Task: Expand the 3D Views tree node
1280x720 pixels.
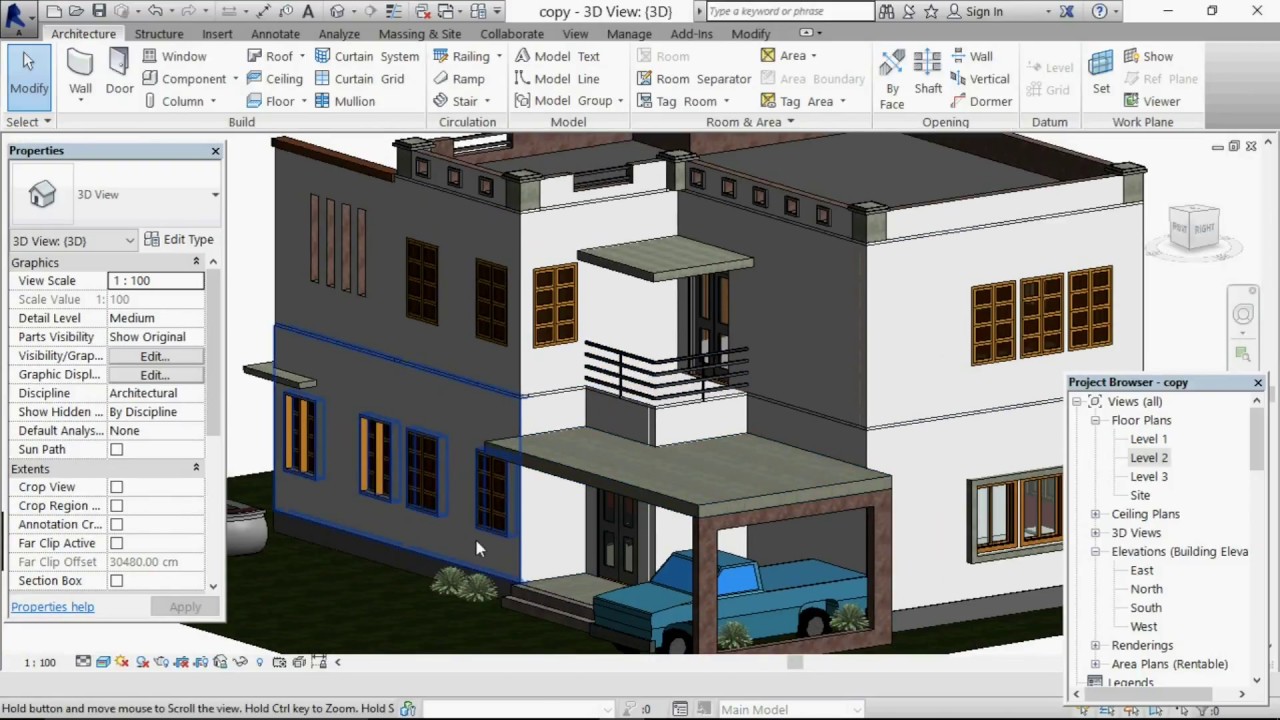Action: [1095, 533]
